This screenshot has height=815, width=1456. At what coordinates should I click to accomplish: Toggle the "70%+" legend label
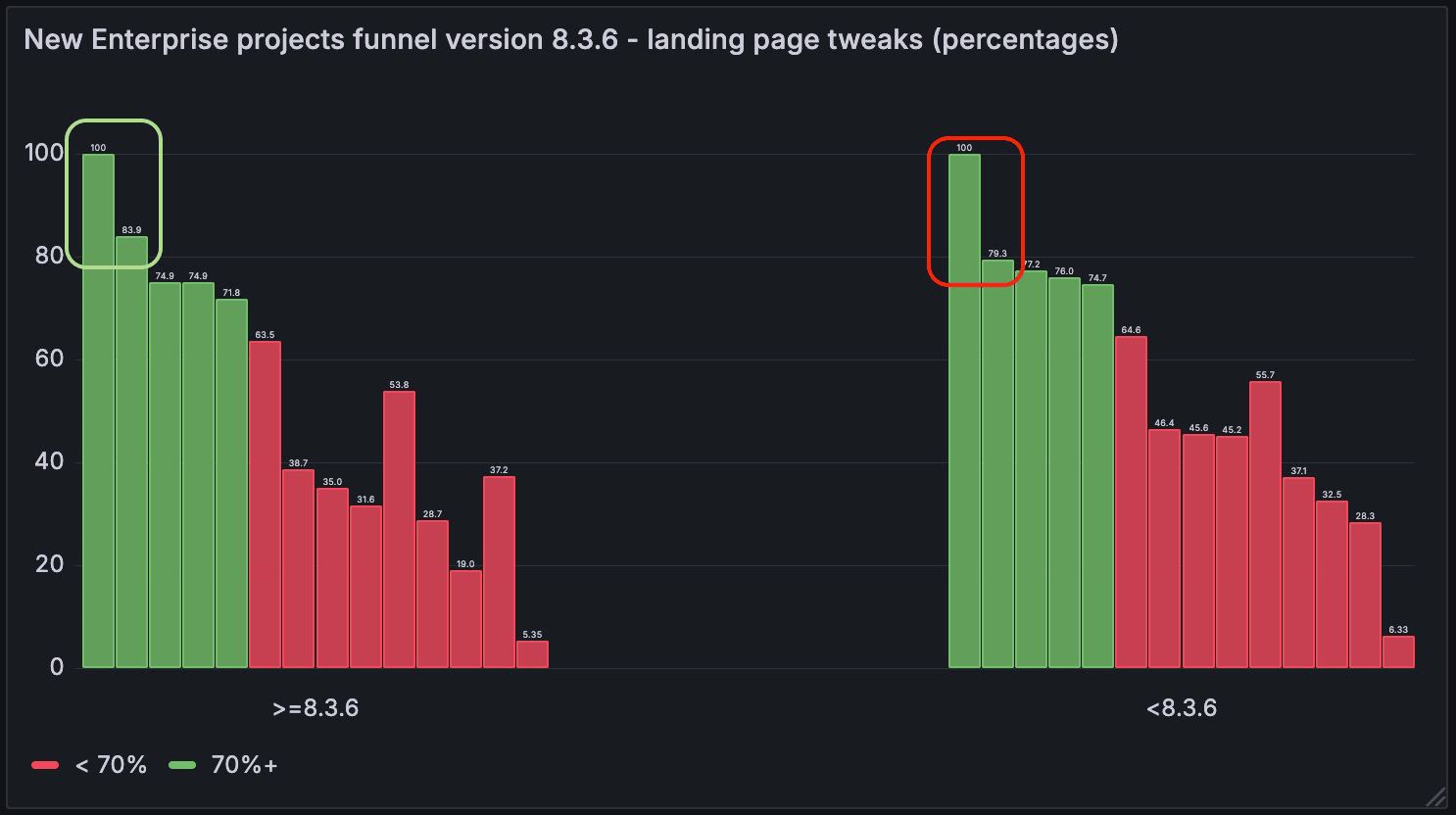pos(244,765)
